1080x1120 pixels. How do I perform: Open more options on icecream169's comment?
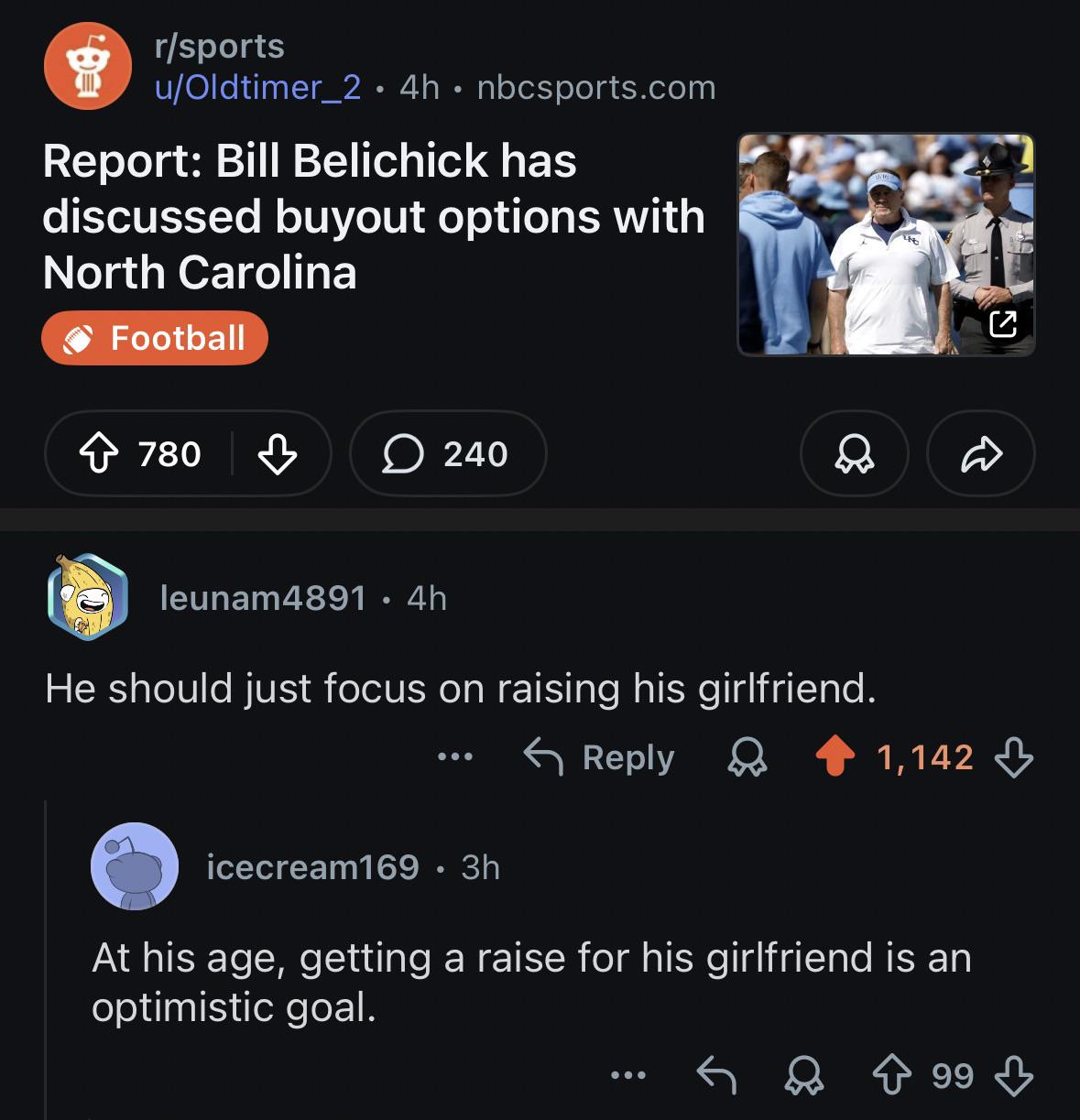click(628, 1075)
